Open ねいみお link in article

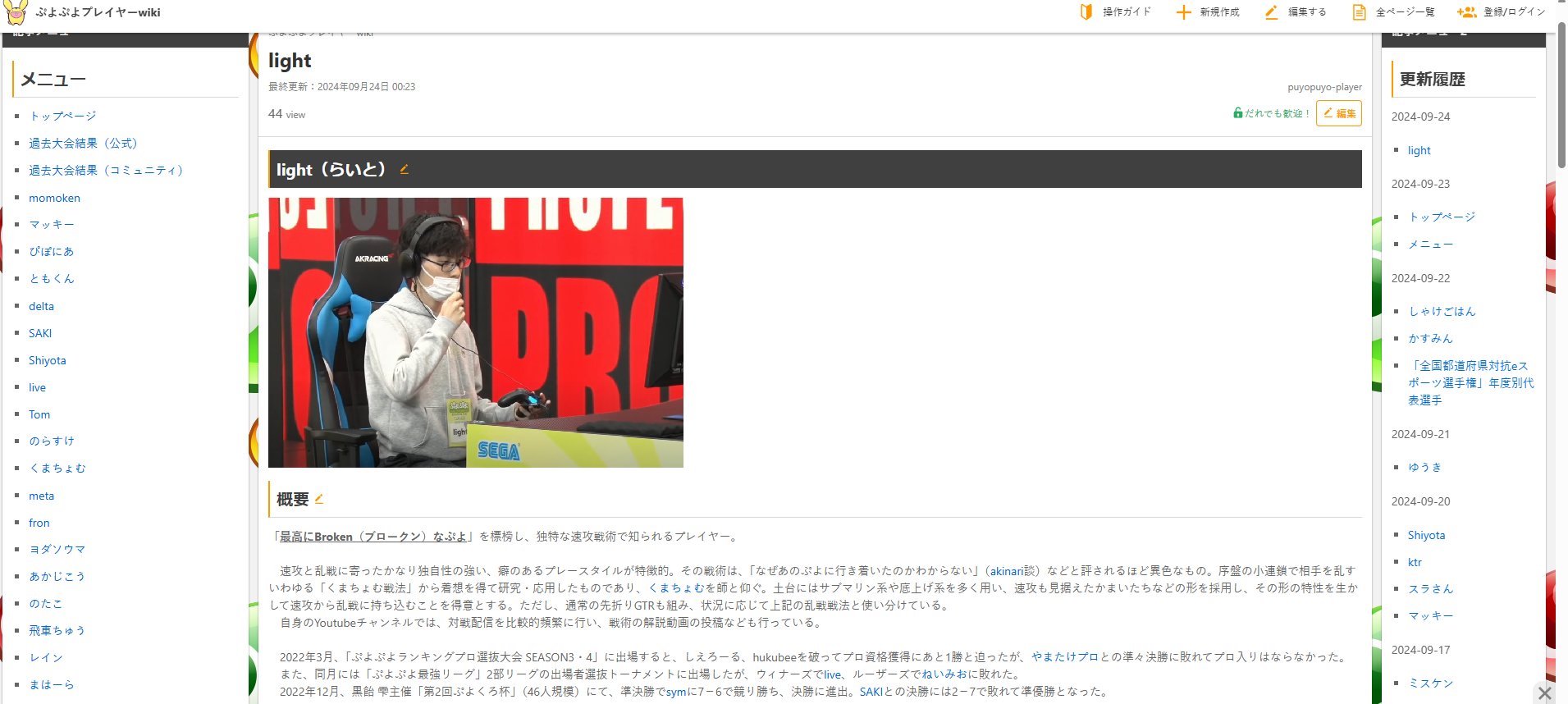tap(944, 674)
